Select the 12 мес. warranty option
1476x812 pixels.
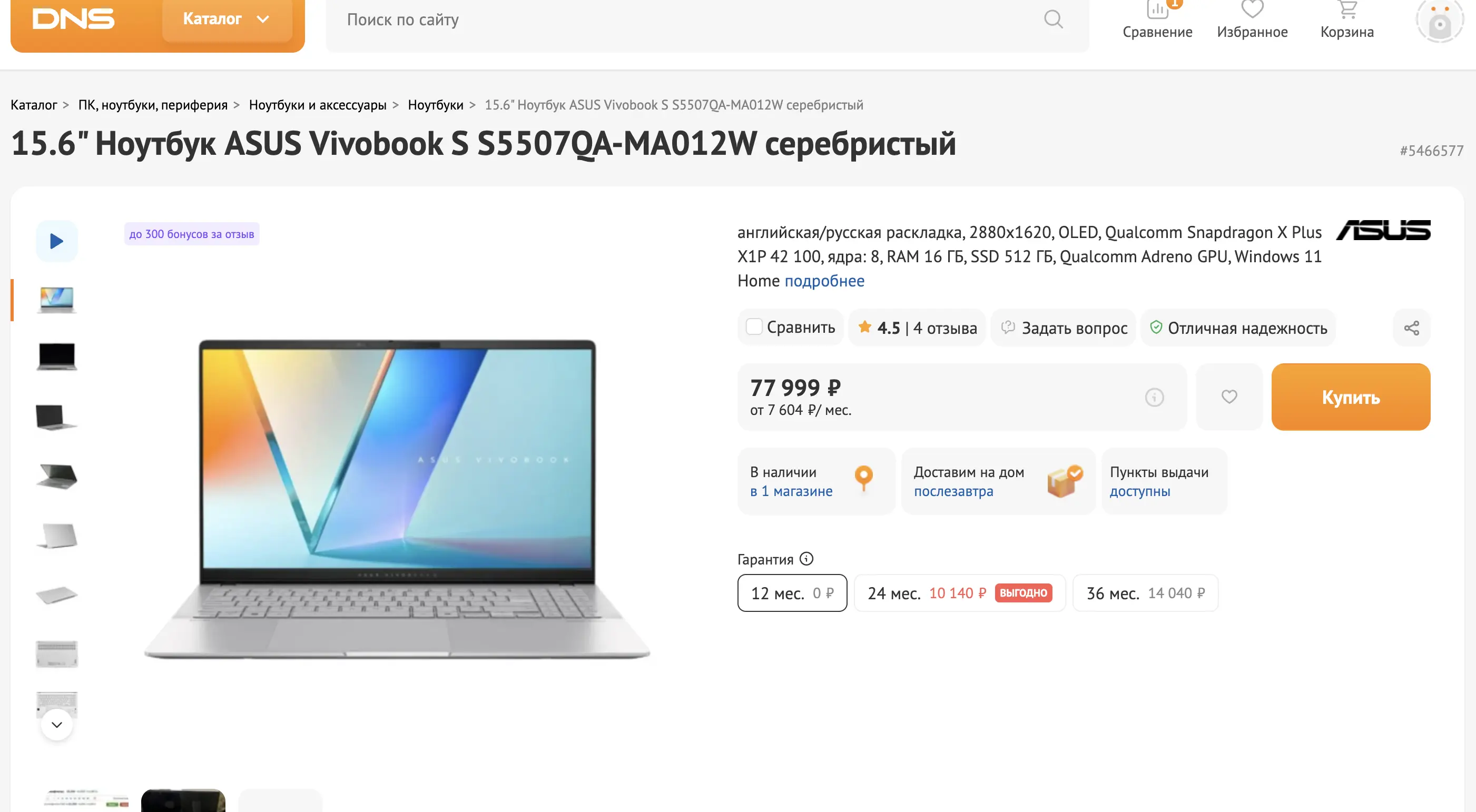point(792,593)
